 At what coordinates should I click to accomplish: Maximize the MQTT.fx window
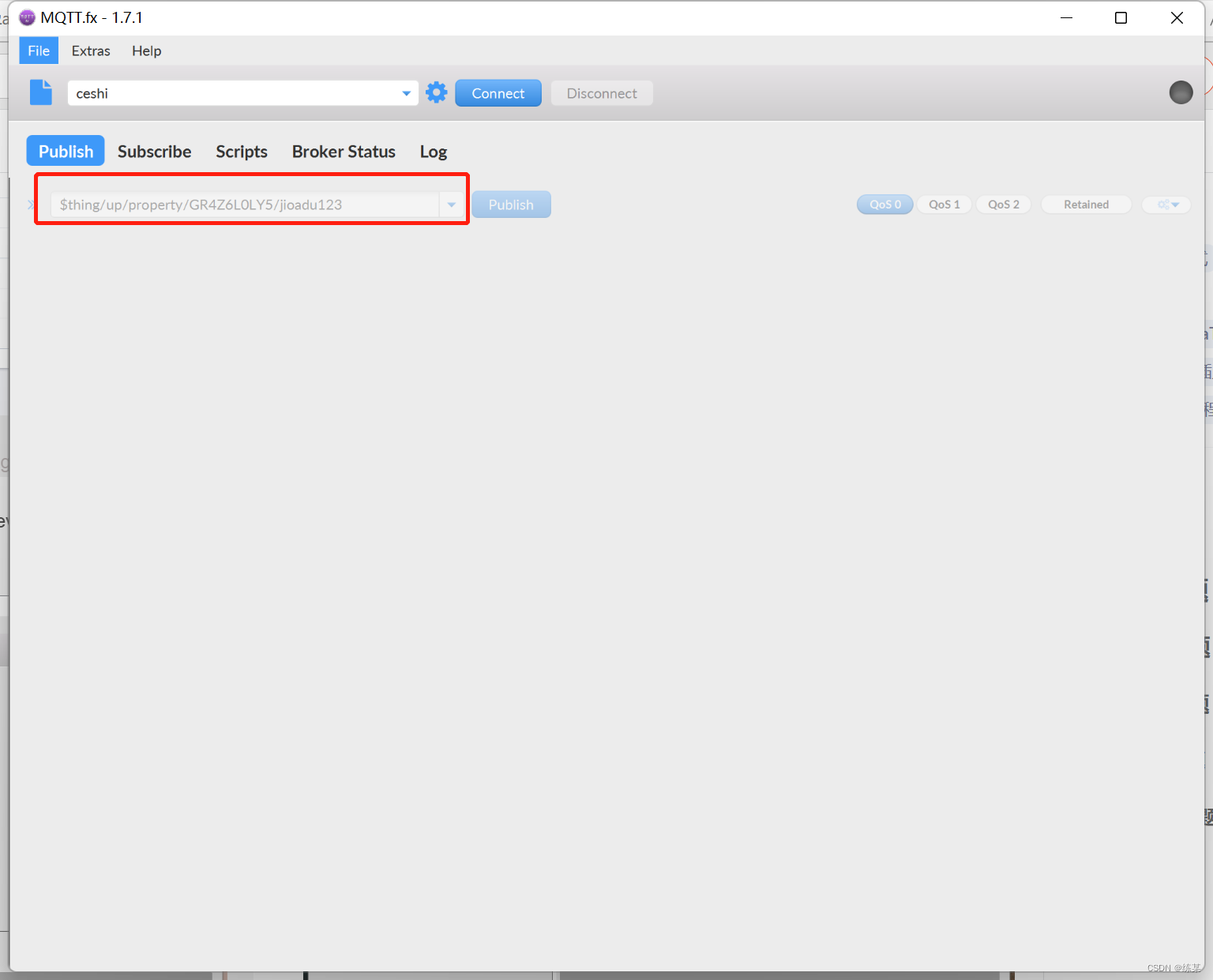pos(1121,17)
